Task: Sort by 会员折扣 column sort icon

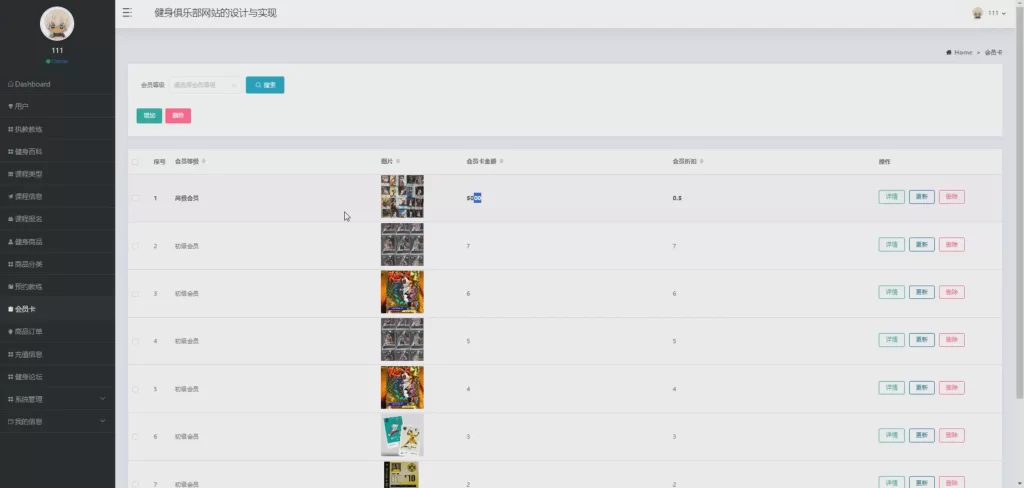Action: [703, 161]
